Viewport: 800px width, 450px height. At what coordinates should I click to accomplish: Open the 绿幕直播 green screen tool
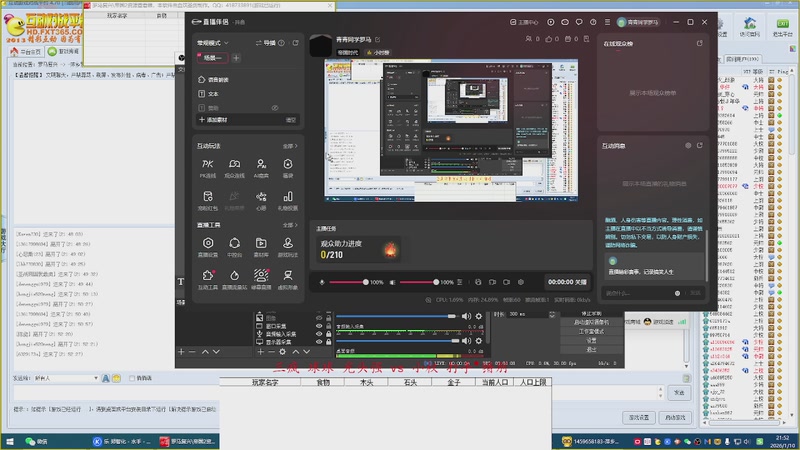click(x=261, y=280)
